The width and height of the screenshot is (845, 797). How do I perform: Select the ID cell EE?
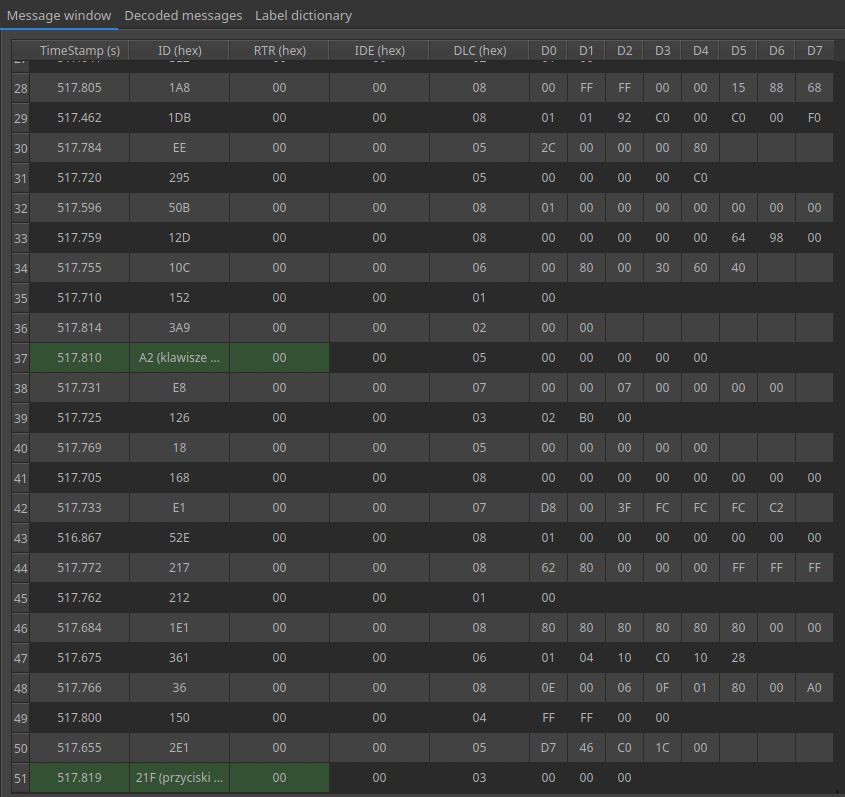tap(179, 148)
